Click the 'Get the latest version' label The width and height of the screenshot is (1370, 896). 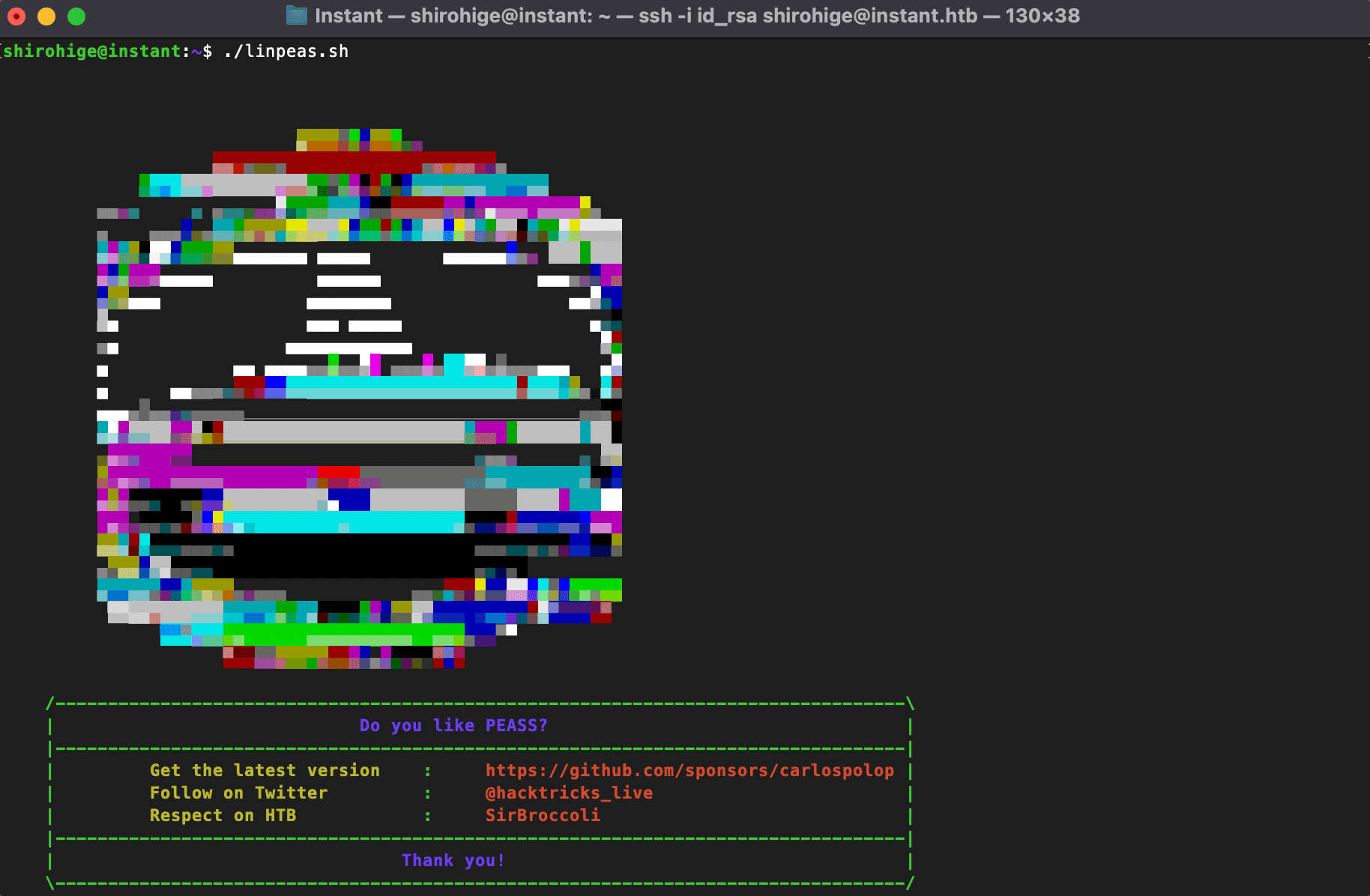(x=265, y=770)
